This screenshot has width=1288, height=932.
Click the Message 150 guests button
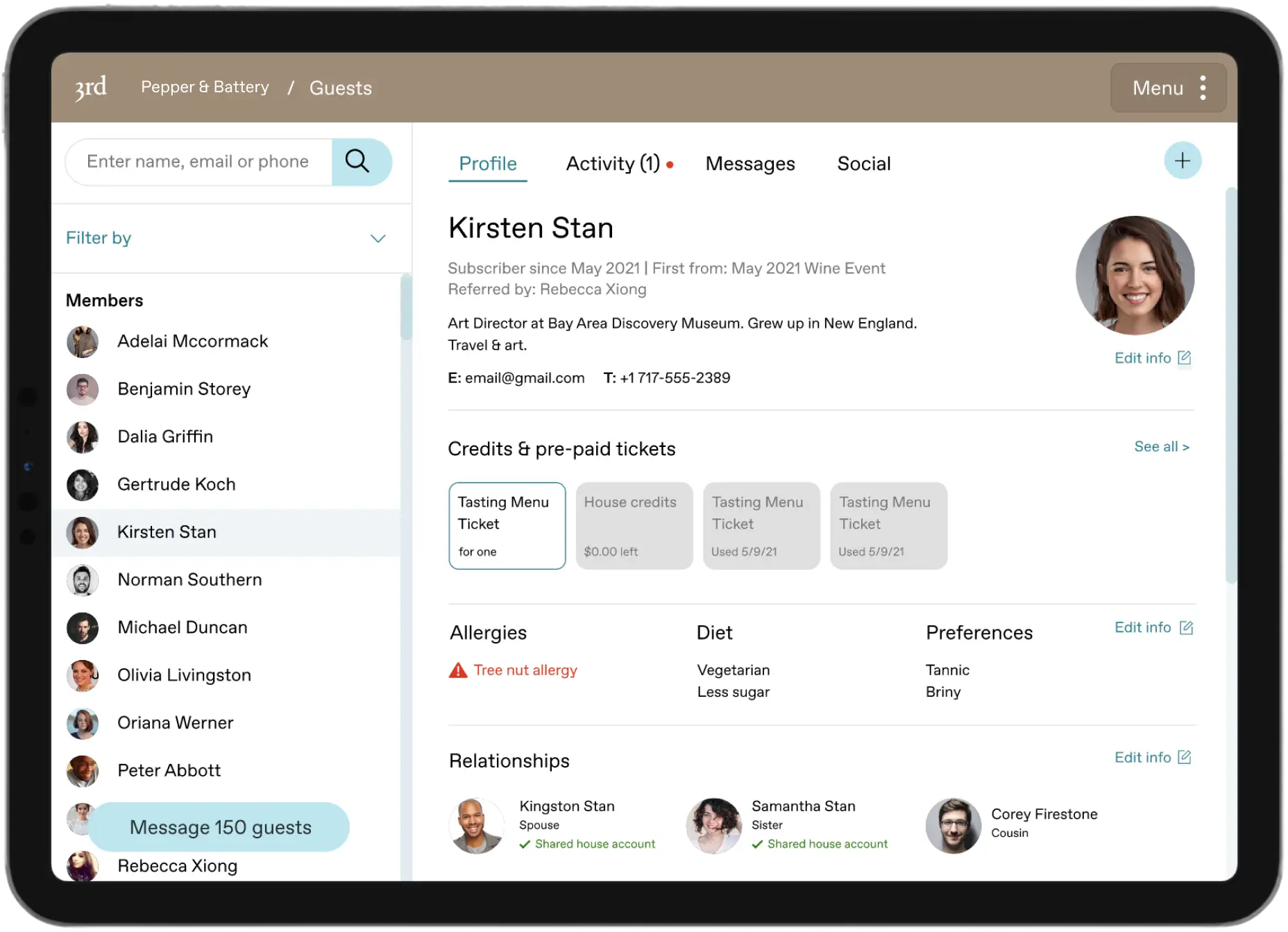219,827
